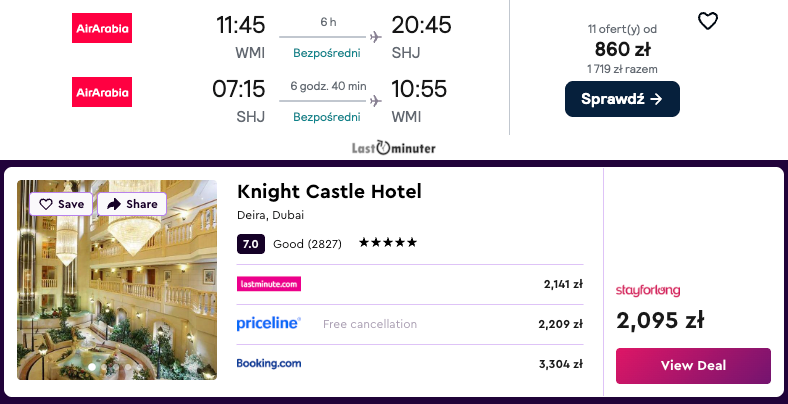Select the 2,141 zł lastminute.com price
This screenshot has height=404, width=788.
click(x=563, y=284)
